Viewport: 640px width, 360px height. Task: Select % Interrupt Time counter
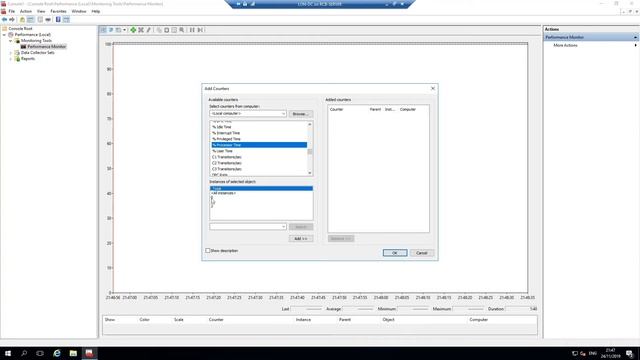[226, 133]
